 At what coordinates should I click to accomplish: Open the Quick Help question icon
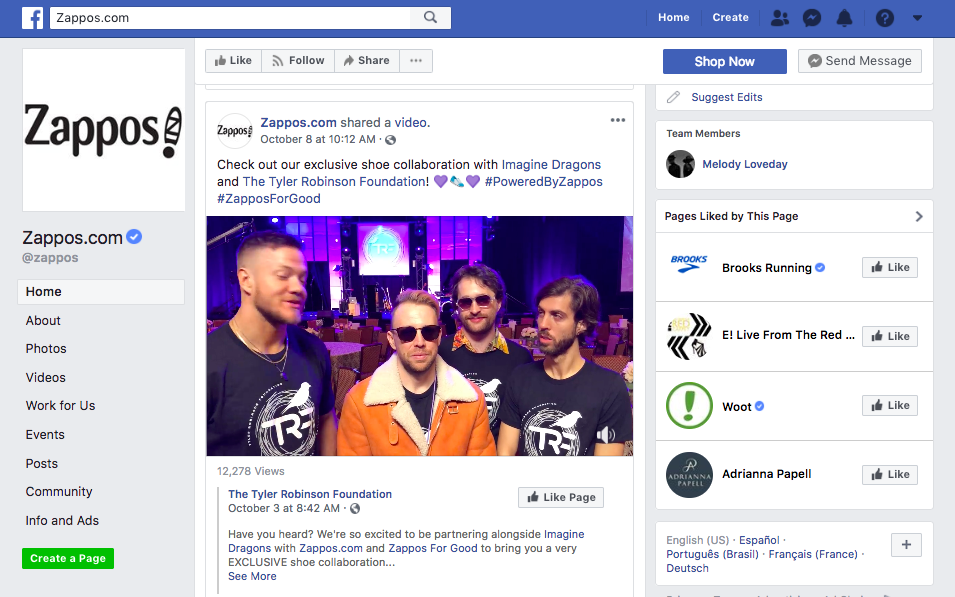[884, 18]
